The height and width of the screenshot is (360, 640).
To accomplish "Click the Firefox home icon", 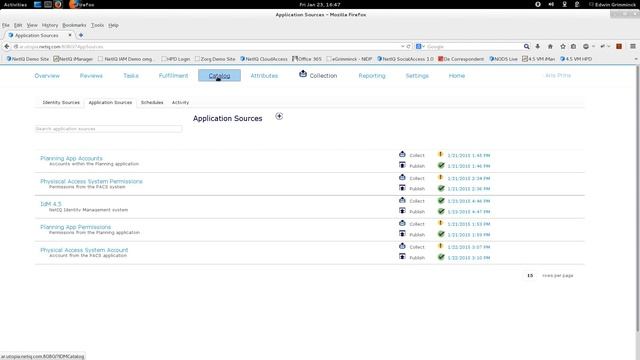I will [550, 47].
